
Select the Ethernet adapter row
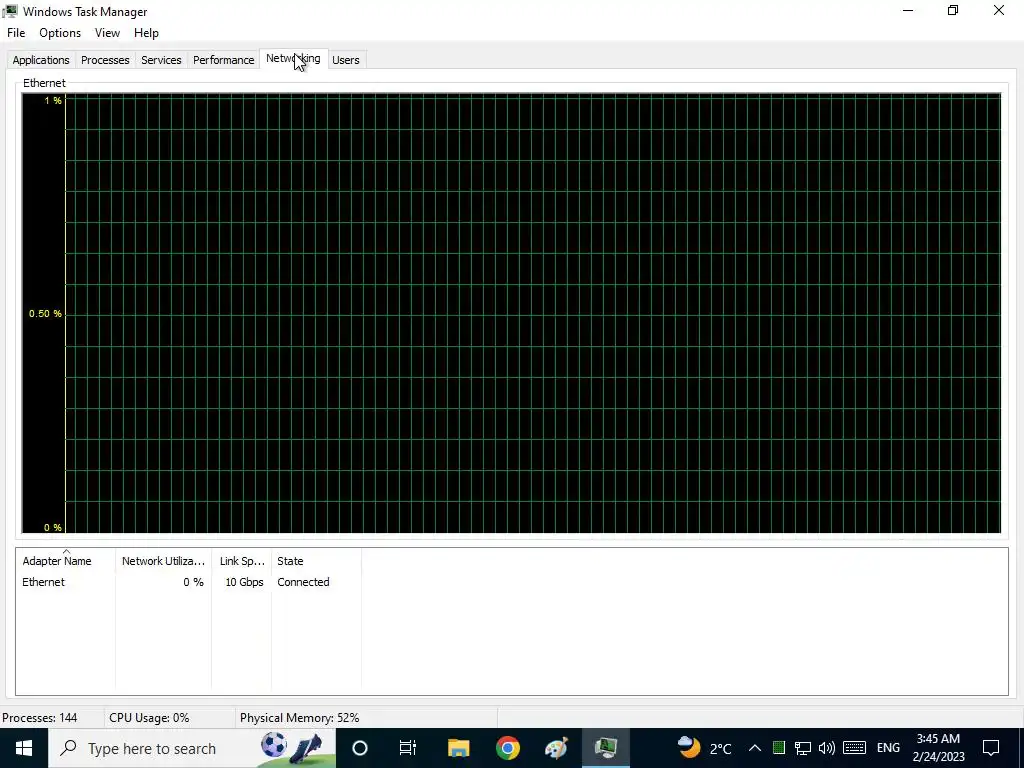[188, 582]
